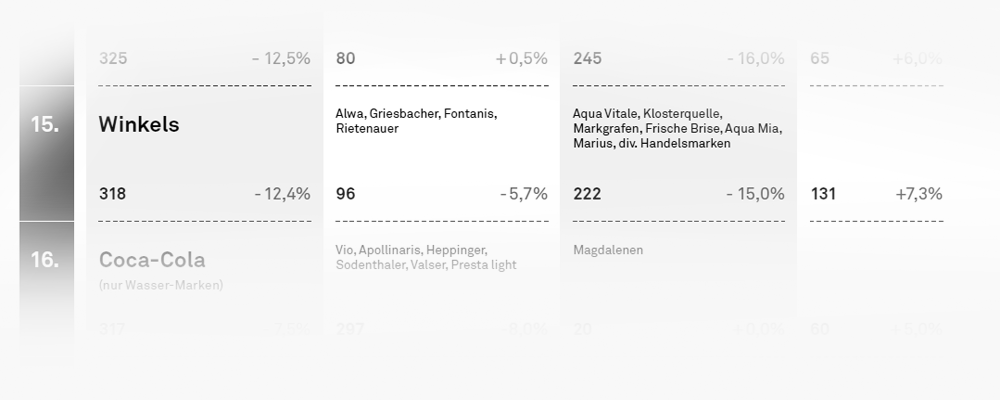Image resolution: width=1000 pixels, height=400 pixels.
Task: Click the Aqua Vitale, Klosterquelle brand list
Action: (x=677, y=128)
